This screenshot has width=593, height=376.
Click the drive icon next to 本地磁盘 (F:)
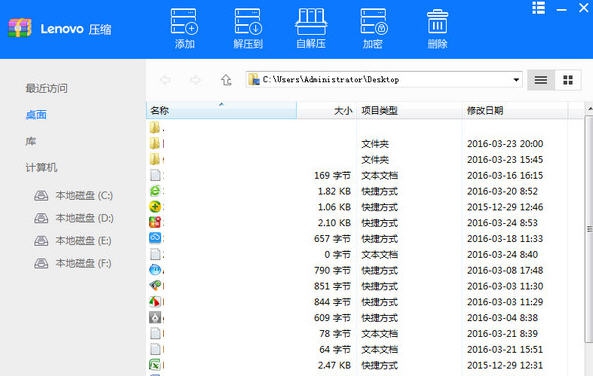click(41, 264)
